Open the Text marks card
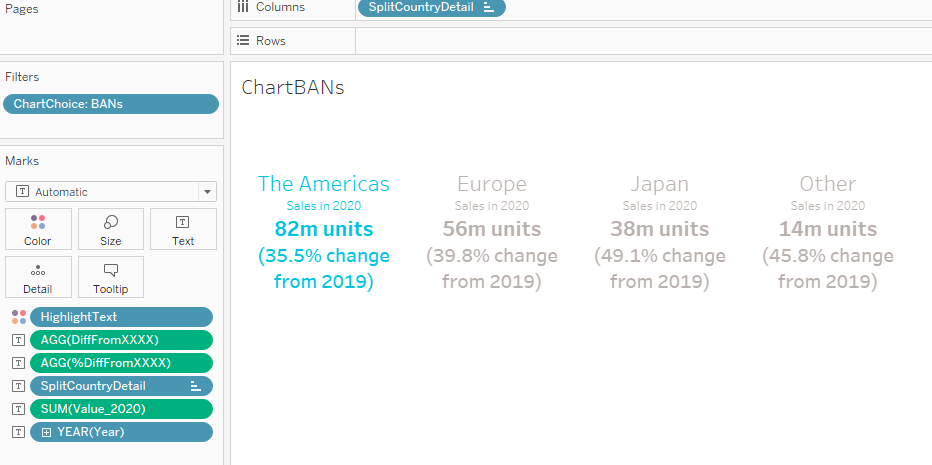Screen dimensions: 932x465 point(183,229)
